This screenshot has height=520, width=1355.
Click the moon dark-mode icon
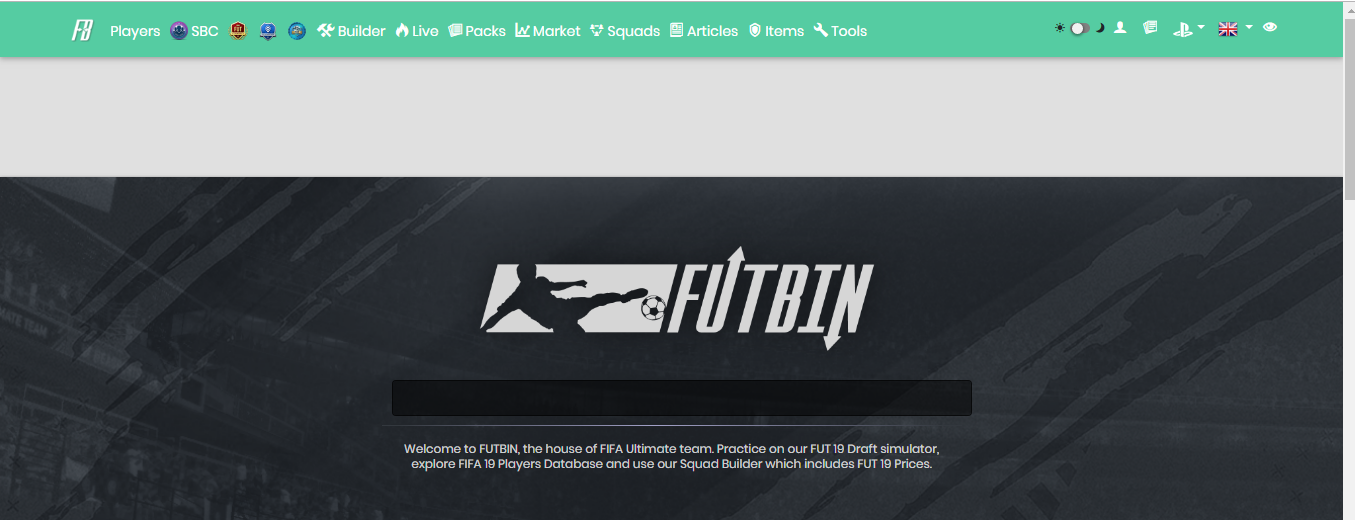click(1099, 28)
